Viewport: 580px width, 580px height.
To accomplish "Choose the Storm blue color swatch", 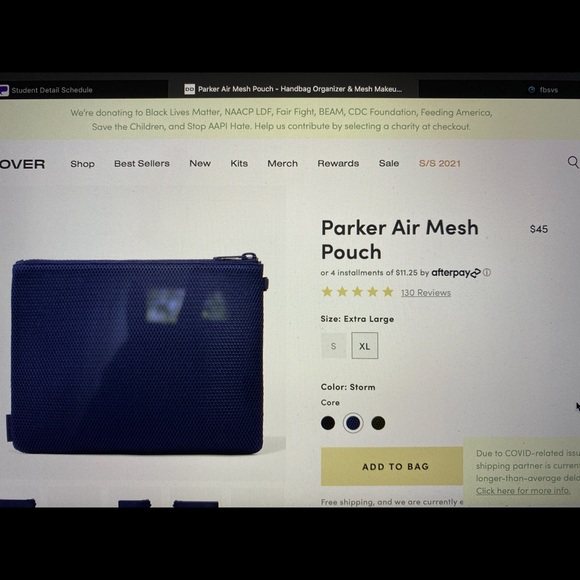I will 353,423.
